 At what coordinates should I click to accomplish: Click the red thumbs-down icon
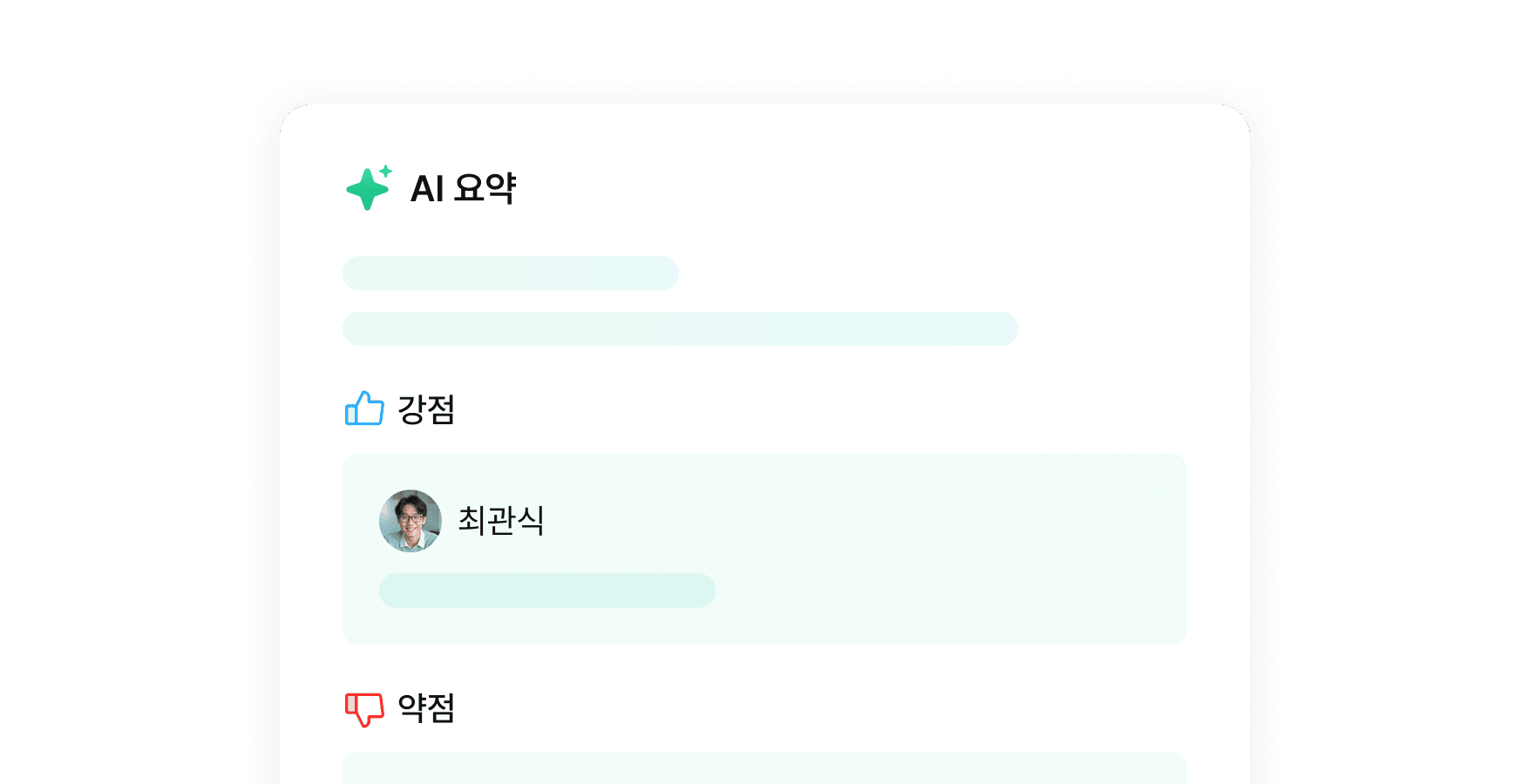click(x=364, y=708)
